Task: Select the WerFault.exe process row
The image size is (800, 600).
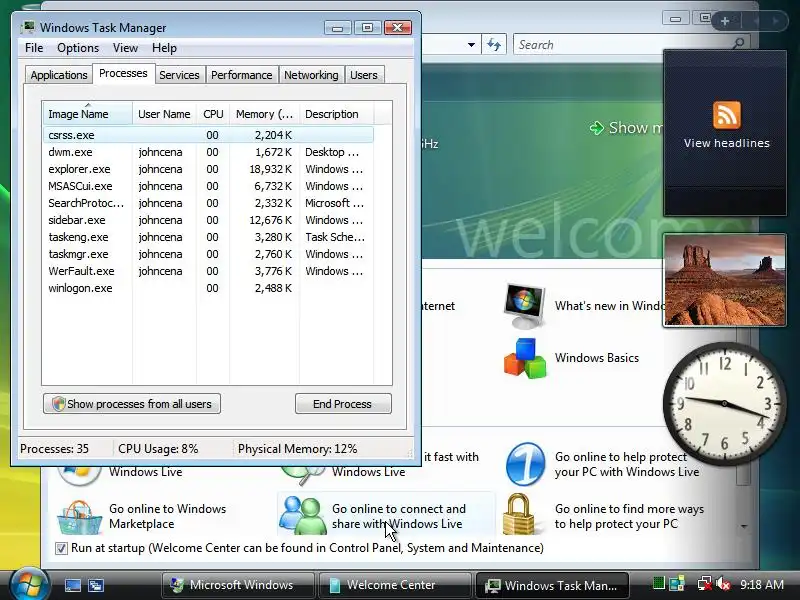Action: click(x=208, y=271)
